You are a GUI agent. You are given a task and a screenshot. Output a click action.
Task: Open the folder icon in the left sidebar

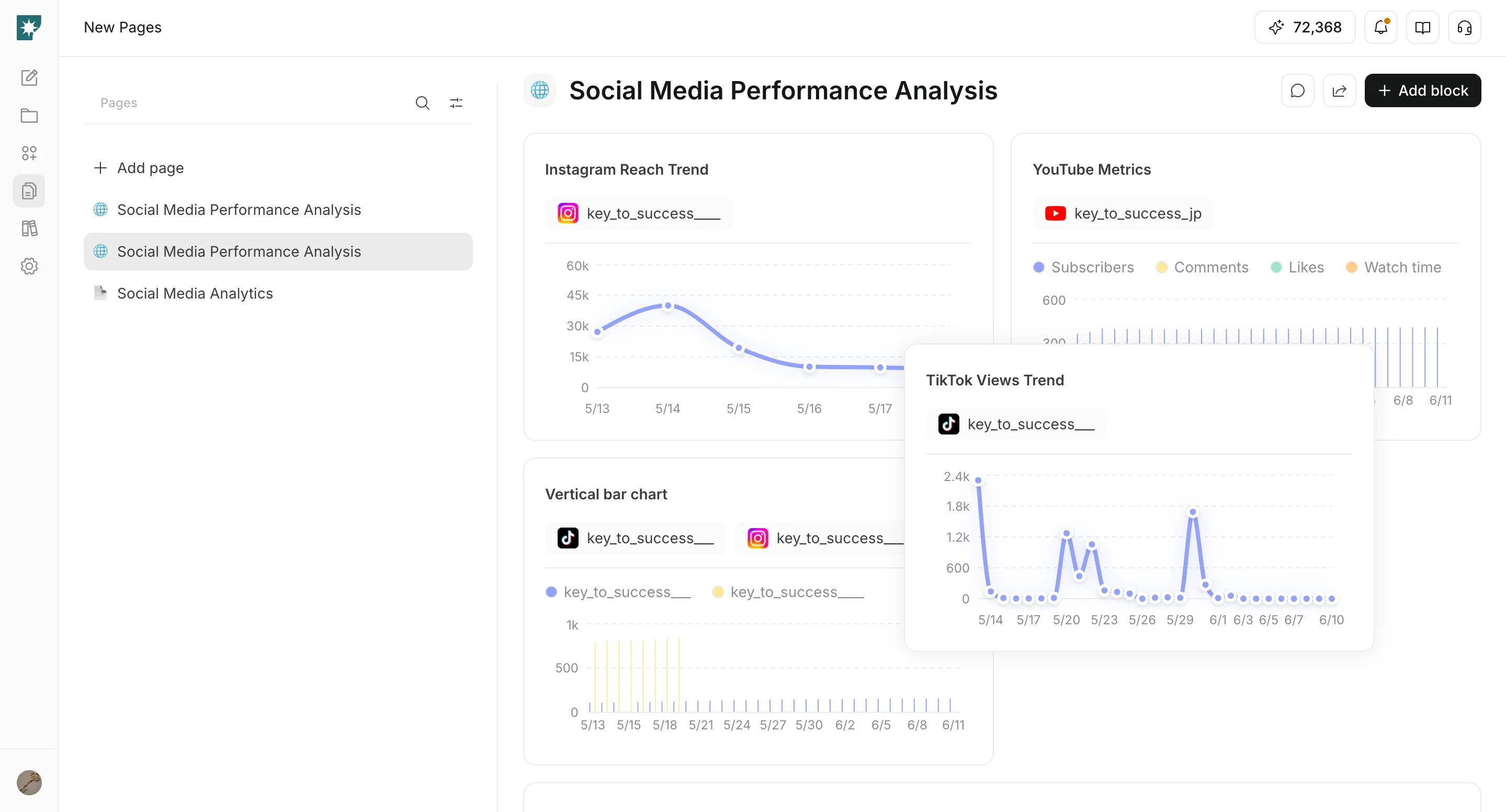29,116
